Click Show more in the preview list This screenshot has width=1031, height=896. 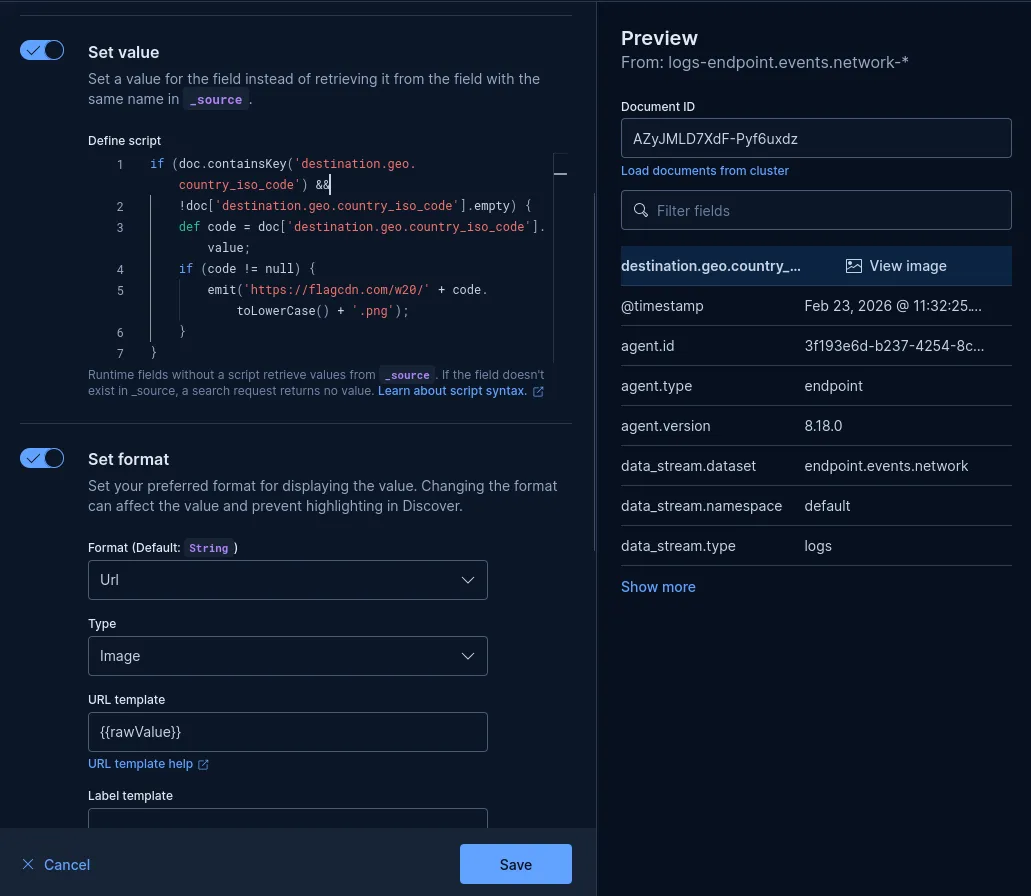pyautogui.click(x=658, y=587)
